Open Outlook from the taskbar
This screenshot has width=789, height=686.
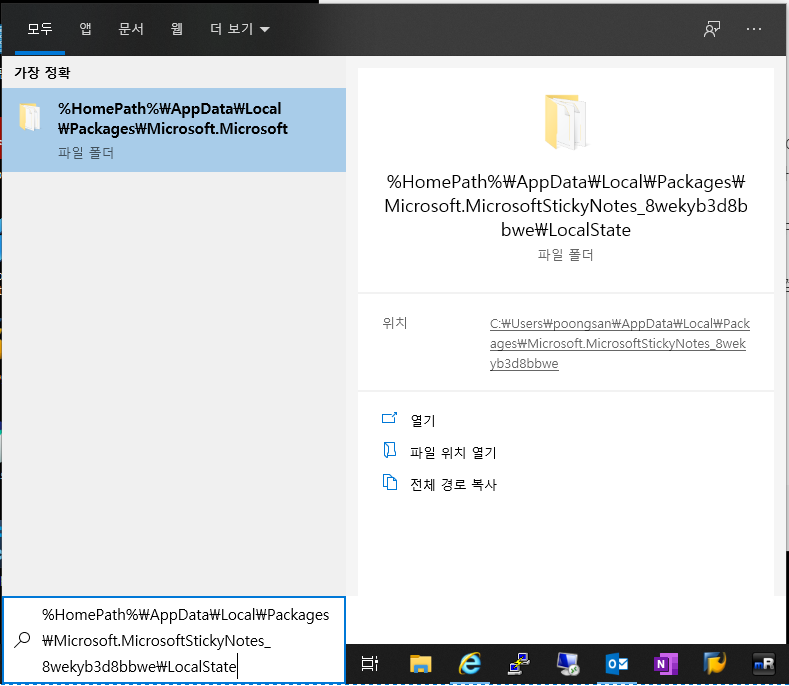pyautogui.click(x=616, y=664)
